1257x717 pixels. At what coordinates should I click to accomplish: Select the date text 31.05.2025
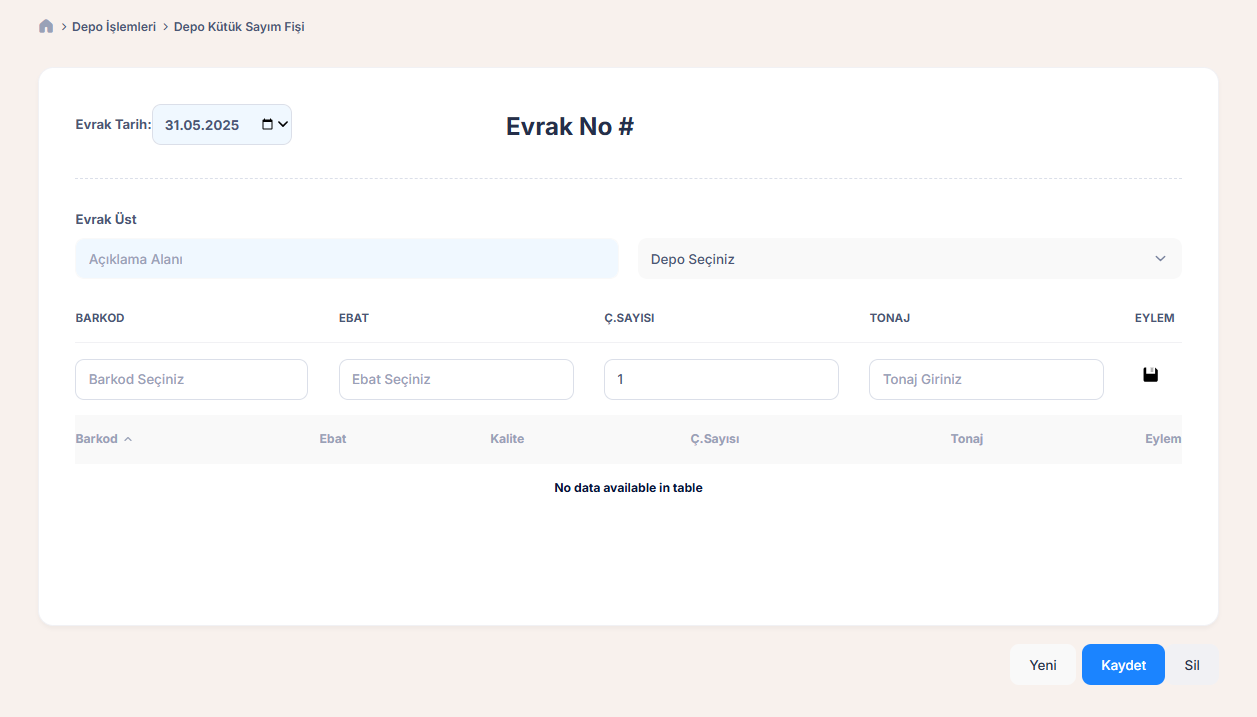pyautogui.click(x=202, y=125)
